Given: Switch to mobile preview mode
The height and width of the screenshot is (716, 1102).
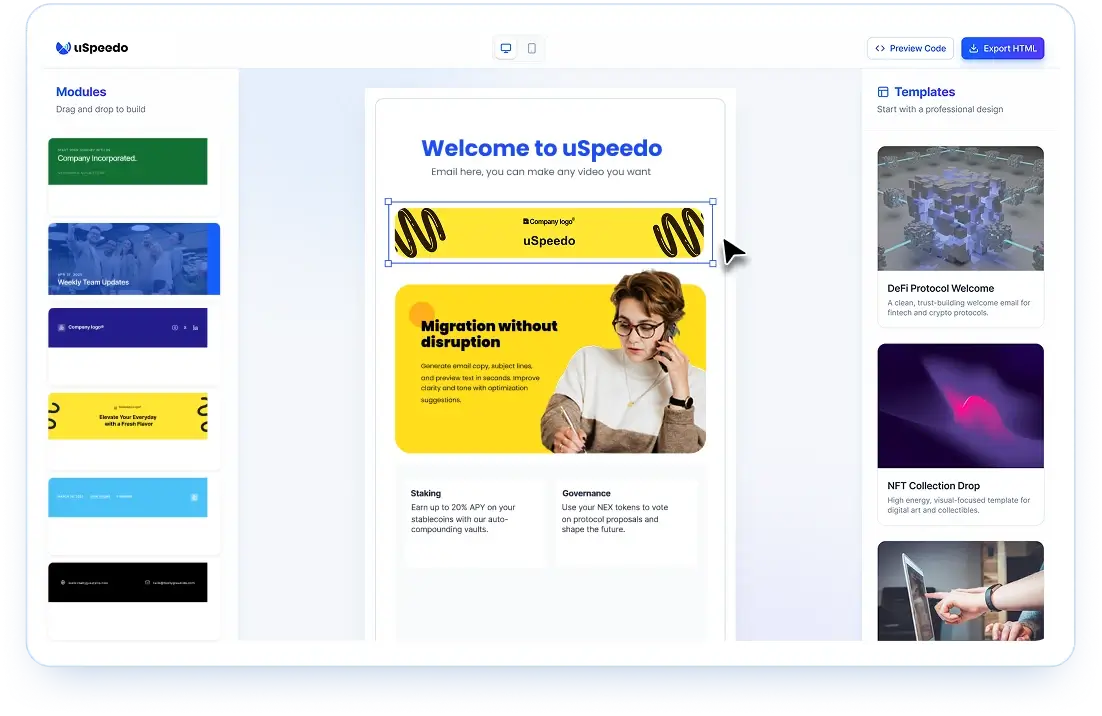Looking at the screenshot, I should [x=531, y=47].
